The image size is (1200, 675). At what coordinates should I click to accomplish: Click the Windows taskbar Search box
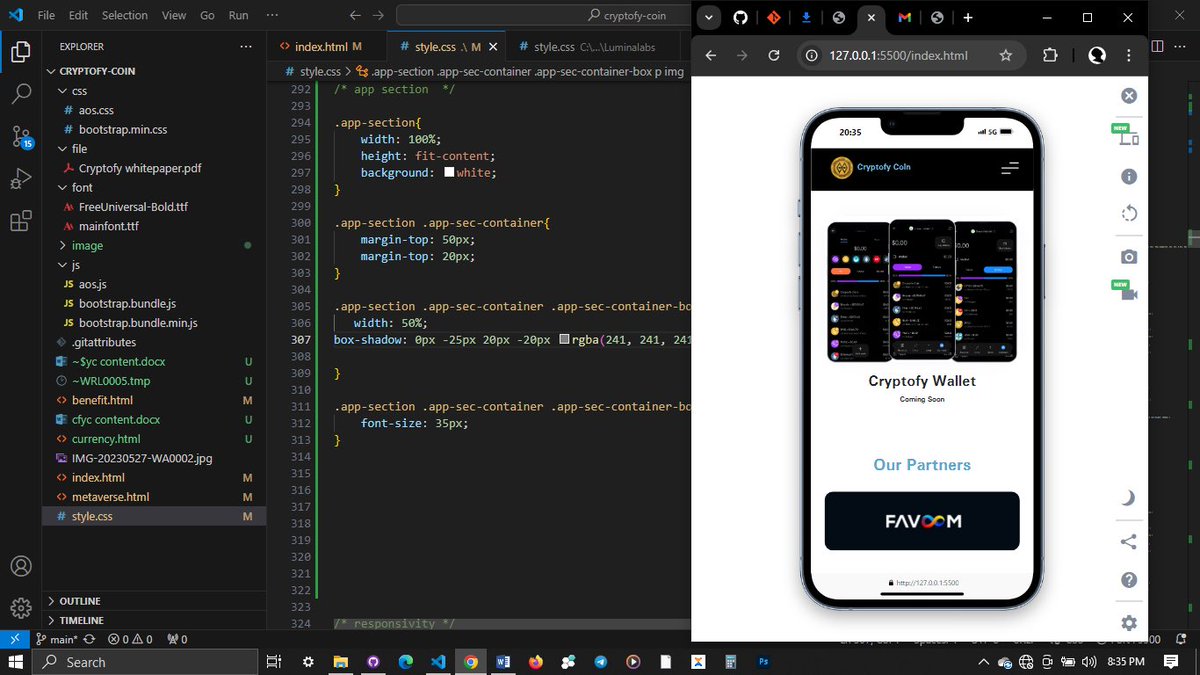tap(145, 662)
